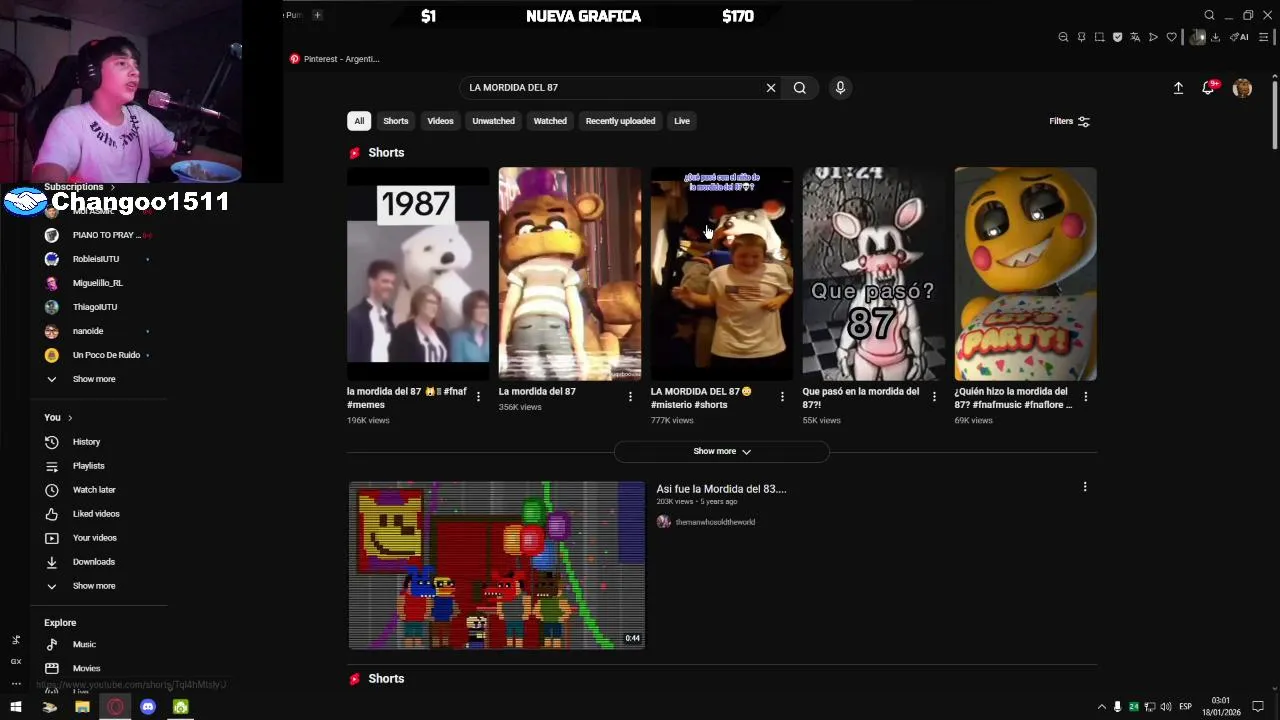This screenshot has width=1280, height=720.
Task: Open the ad-blocker shield icon
Action: pos(1117,37)
